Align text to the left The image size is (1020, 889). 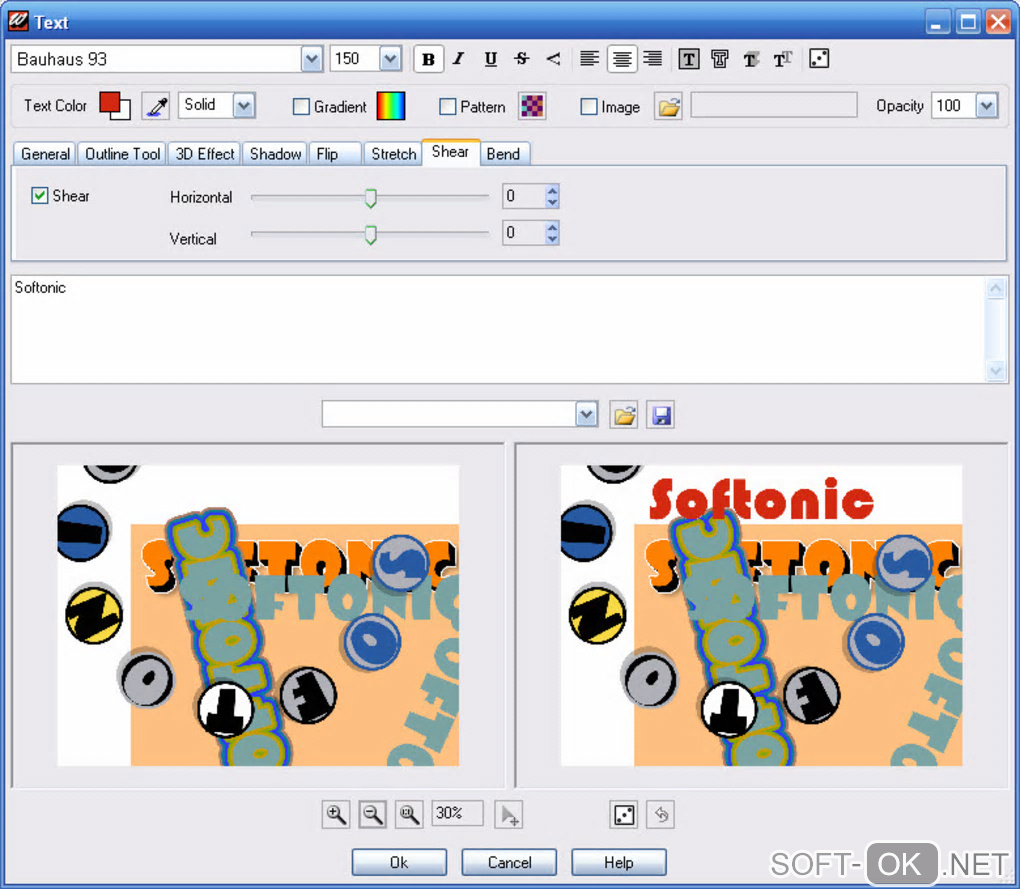pyautogui.click(x=589, y=59)
